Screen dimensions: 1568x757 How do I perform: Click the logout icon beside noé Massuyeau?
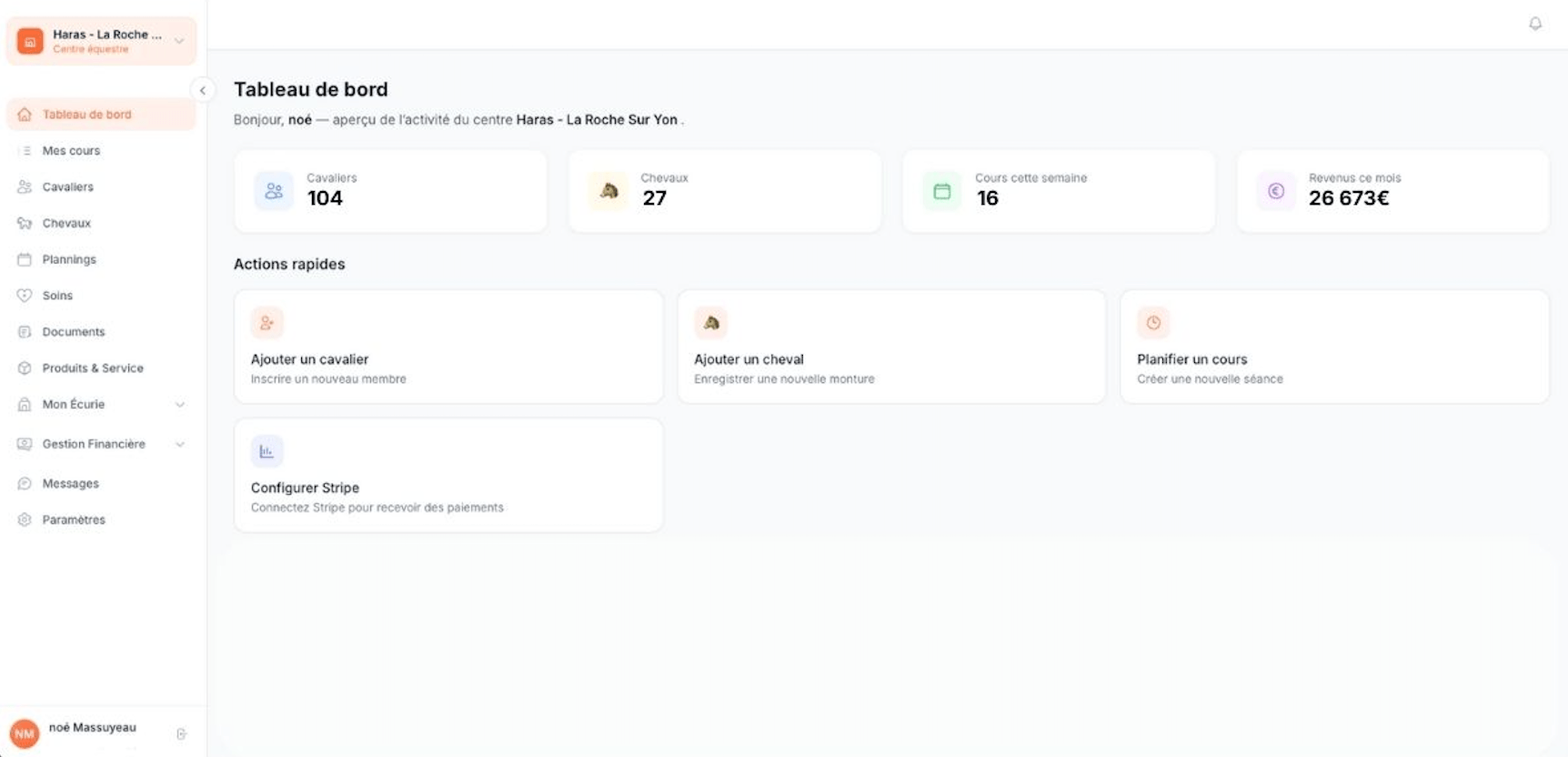(x=181, y=733)
